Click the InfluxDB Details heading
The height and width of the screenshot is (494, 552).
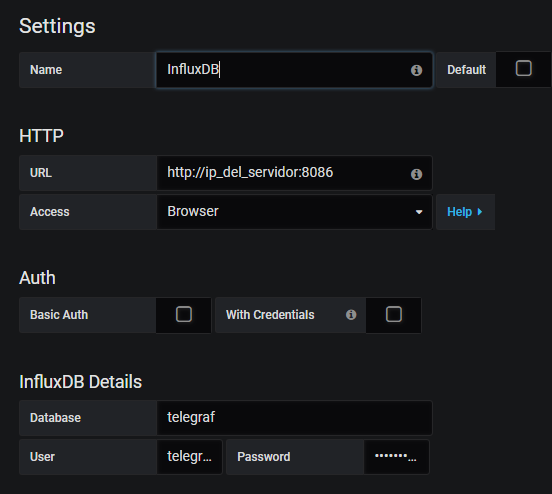(x=81, y=382)
